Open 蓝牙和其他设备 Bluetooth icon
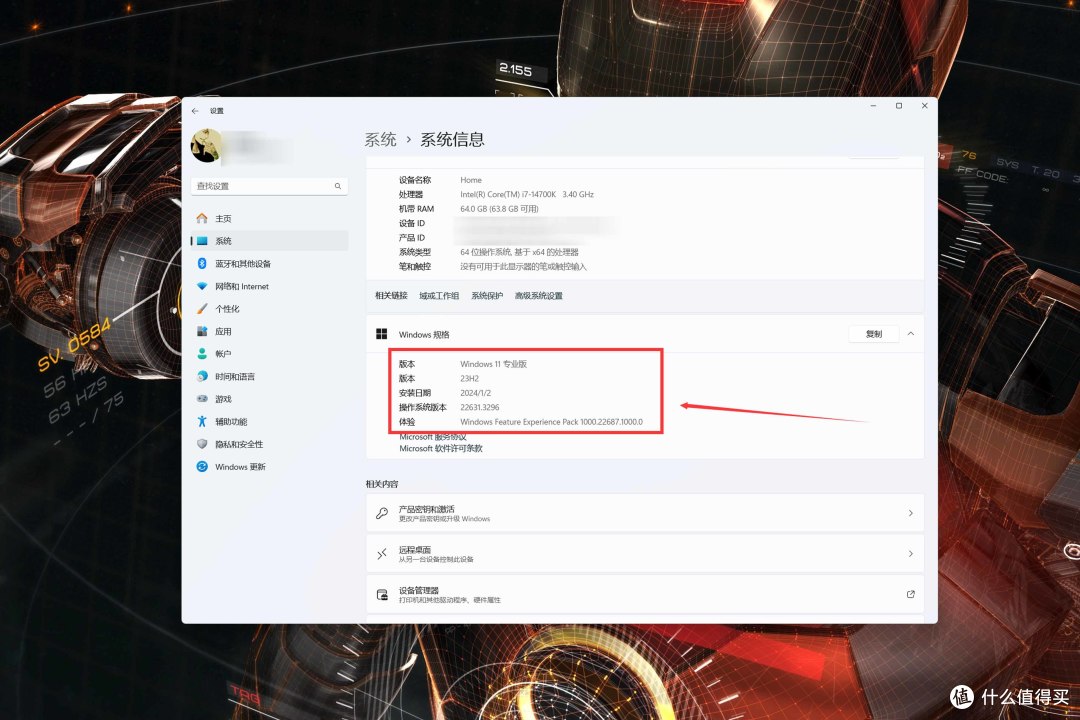Screen dimensions: 1080x720 (202, 263)
